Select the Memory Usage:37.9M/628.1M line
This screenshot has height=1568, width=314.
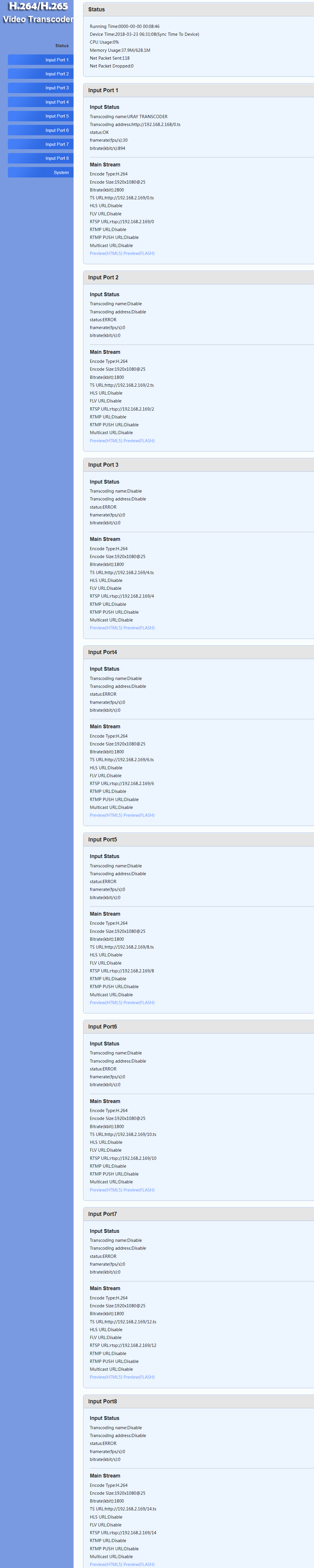(x=120, y=51)
